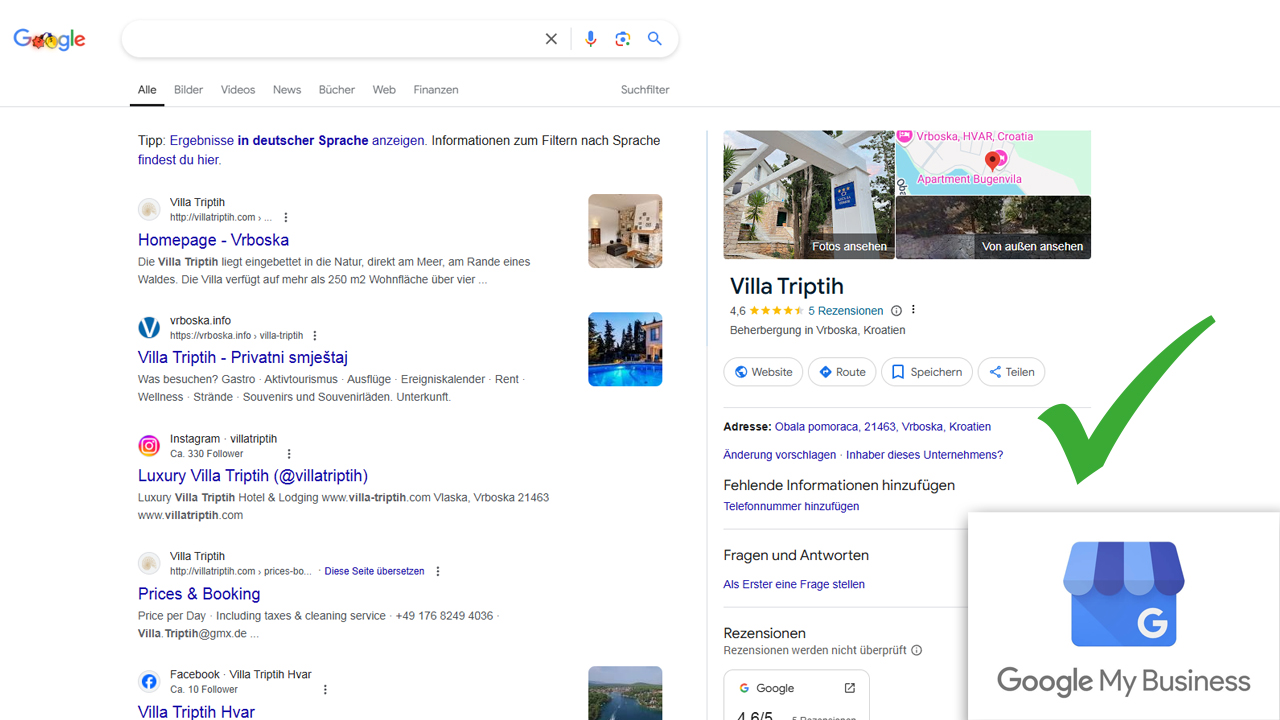Screen dimensions: 1280x720
Task: Open the Homepage - Vrboska result
Action: [x=213, y=240]
